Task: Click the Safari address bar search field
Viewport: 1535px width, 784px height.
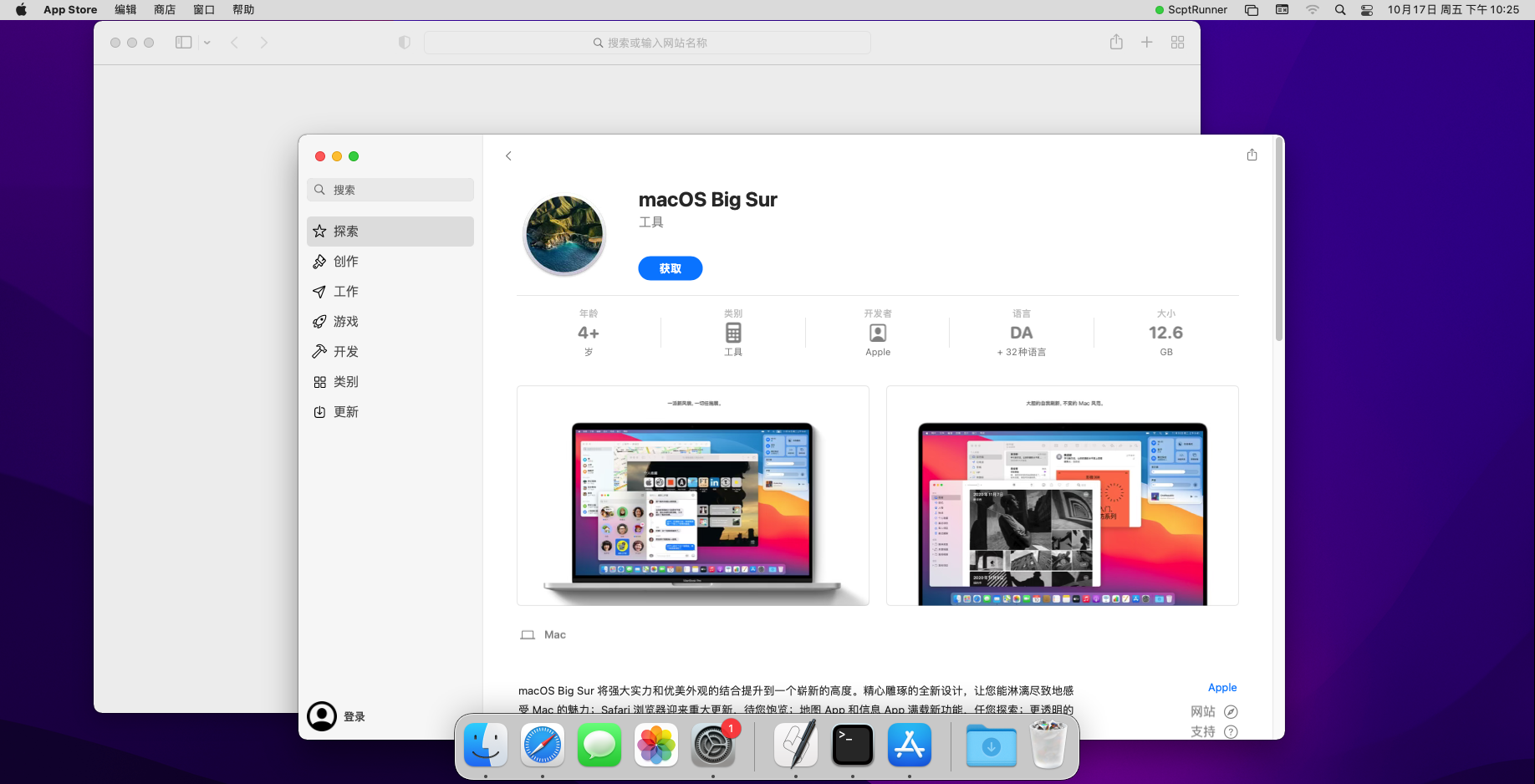Action: coord(647,43)
